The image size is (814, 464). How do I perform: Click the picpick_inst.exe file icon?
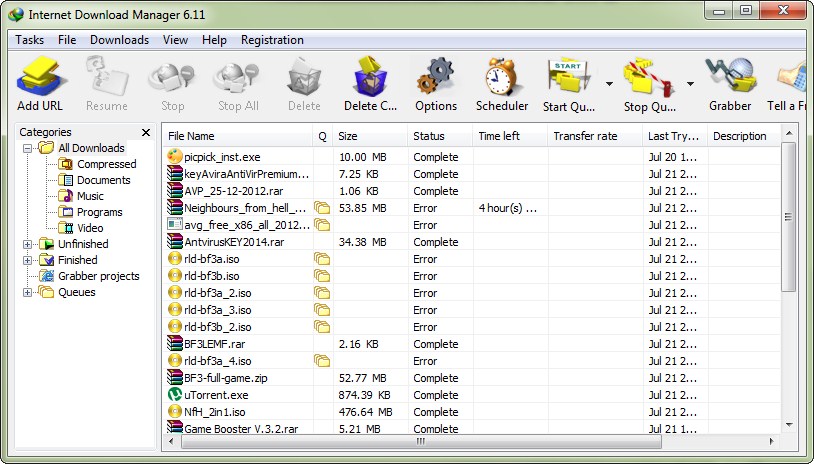pyautogui.click(x=175, y=156)
